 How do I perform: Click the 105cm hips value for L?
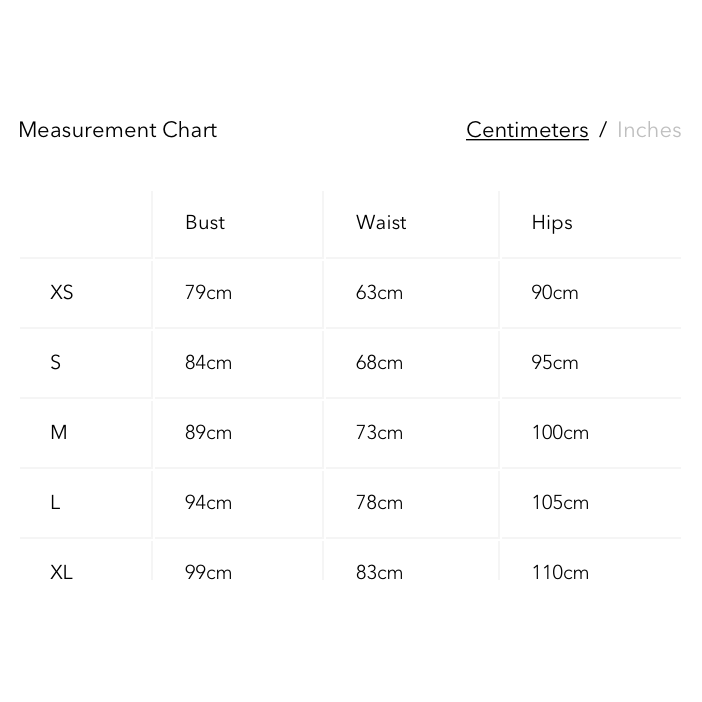click(x=560, y=502)
